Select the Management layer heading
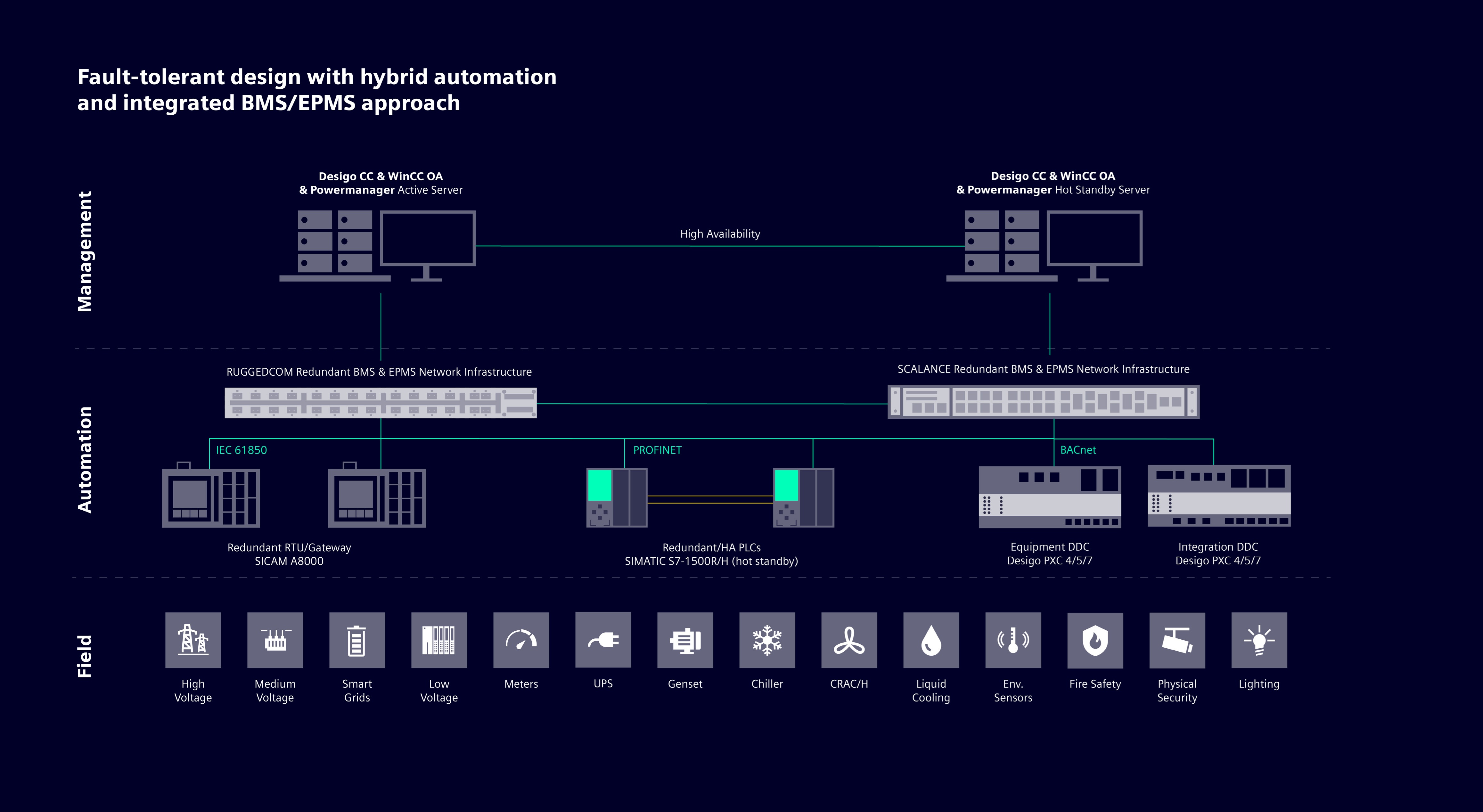 [x=85, y=252]
